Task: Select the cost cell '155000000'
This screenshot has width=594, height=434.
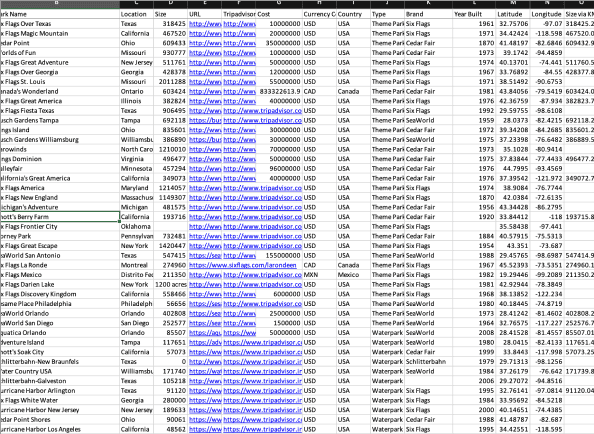Action: point(279,256)
